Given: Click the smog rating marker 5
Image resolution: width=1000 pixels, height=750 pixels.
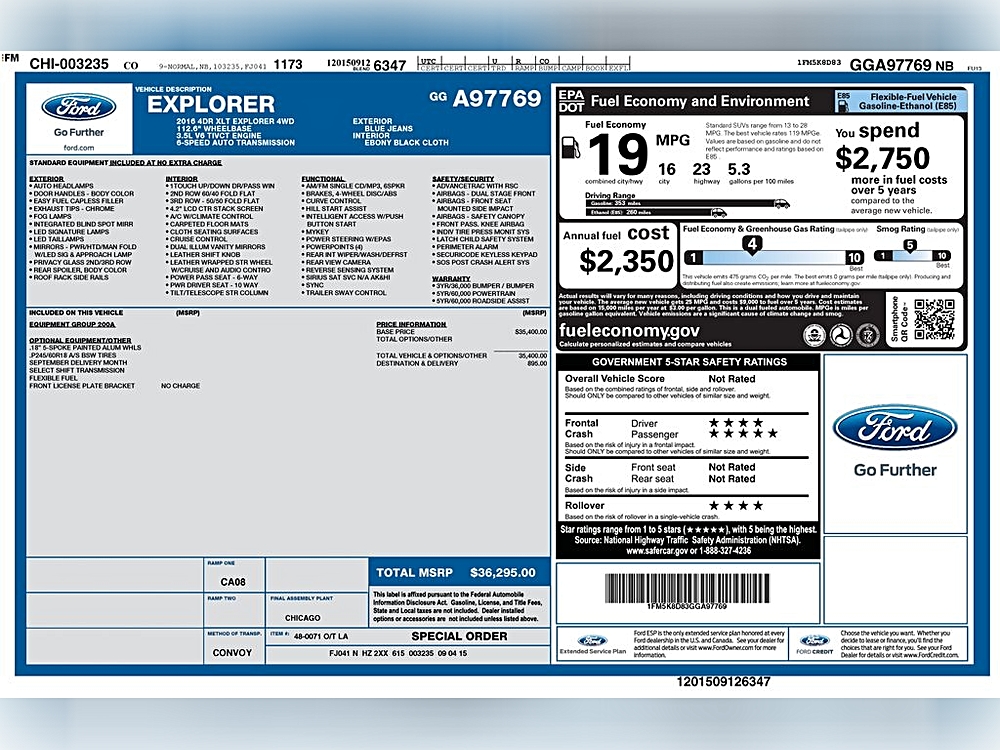Looking at the screenshot, I should pyautogui.click(x=910, y=246).
